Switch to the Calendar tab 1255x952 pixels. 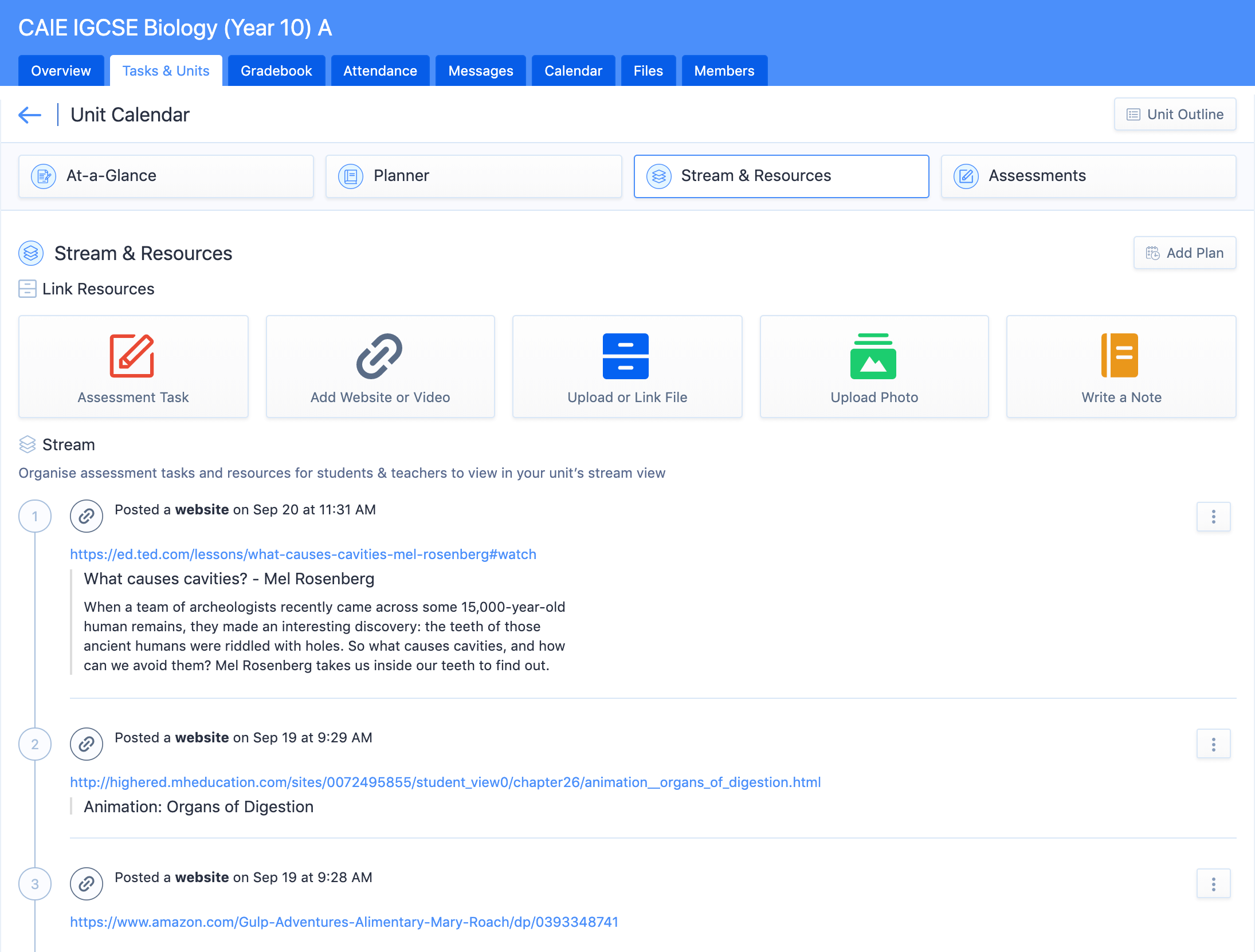573,70
